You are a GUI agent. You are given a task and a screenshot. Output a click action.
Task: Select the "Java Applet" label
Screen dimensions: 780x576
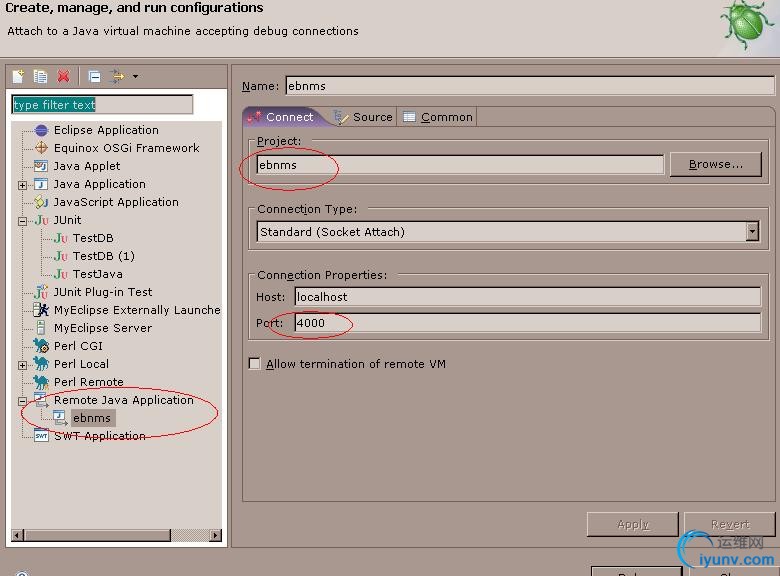pyautogui.click(x=87, y=166)
